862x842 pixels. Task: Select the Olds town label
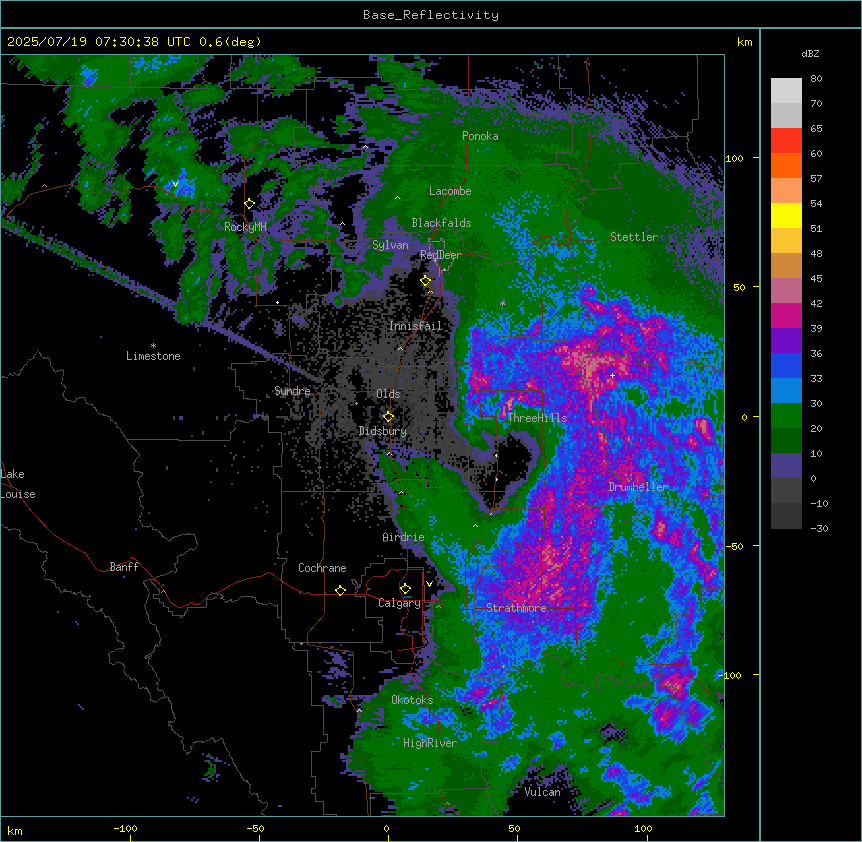tap(388, 394)
